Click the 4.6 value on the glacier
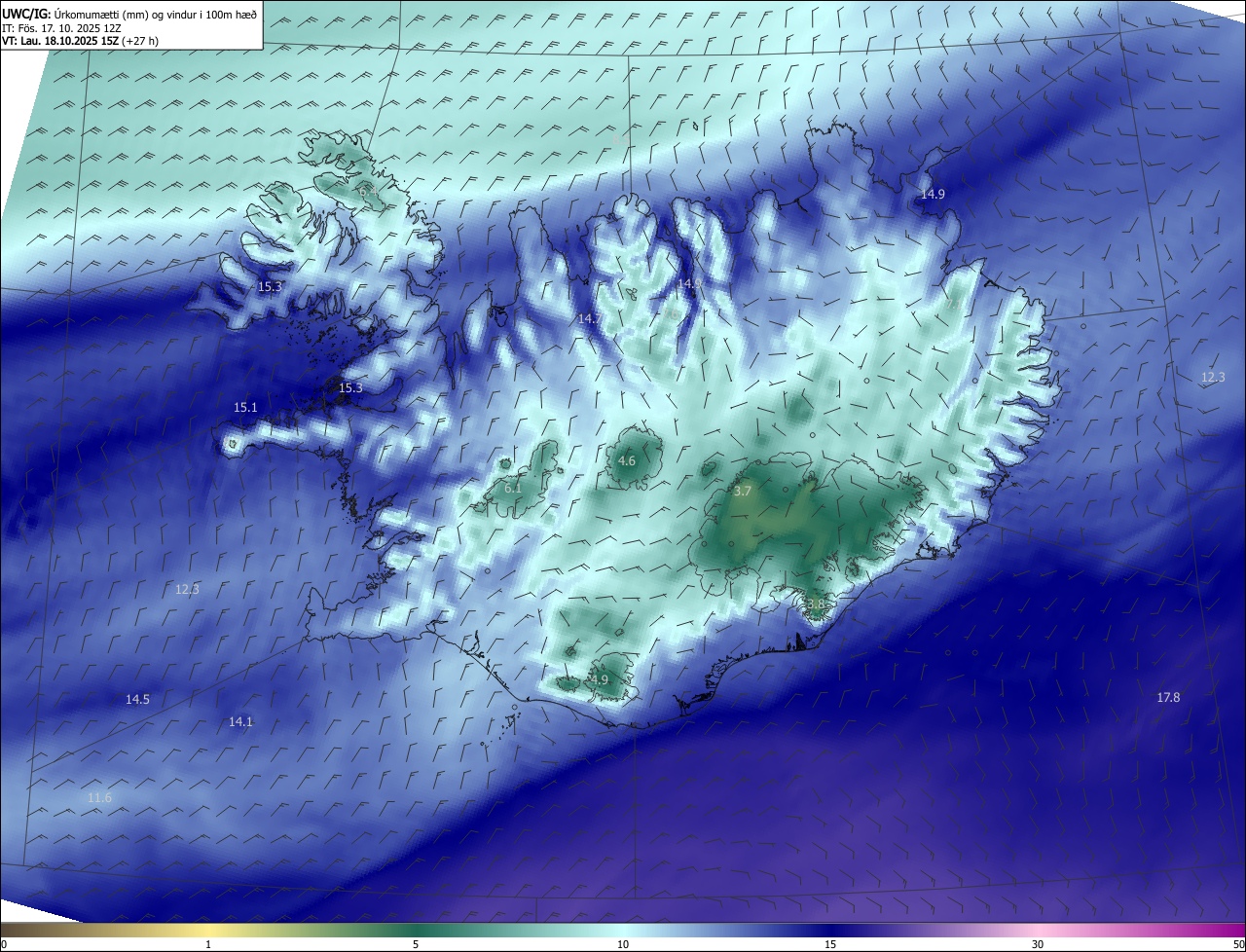This screenshot has height=952, width=1246. click(627, 460)
